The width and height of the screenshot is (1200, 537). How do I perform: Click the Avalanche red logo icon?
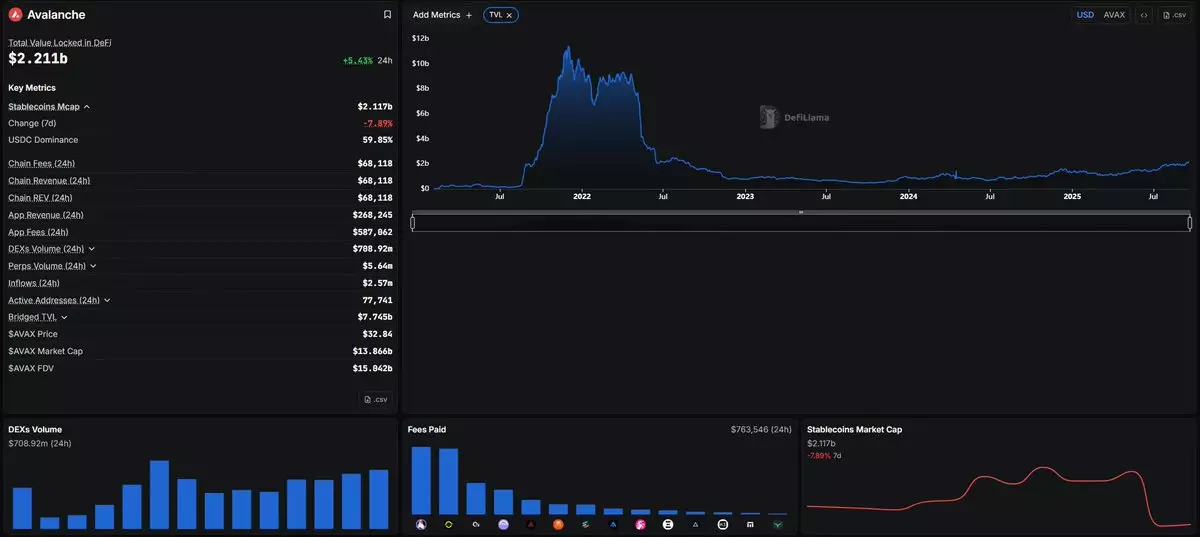point(15,15)
